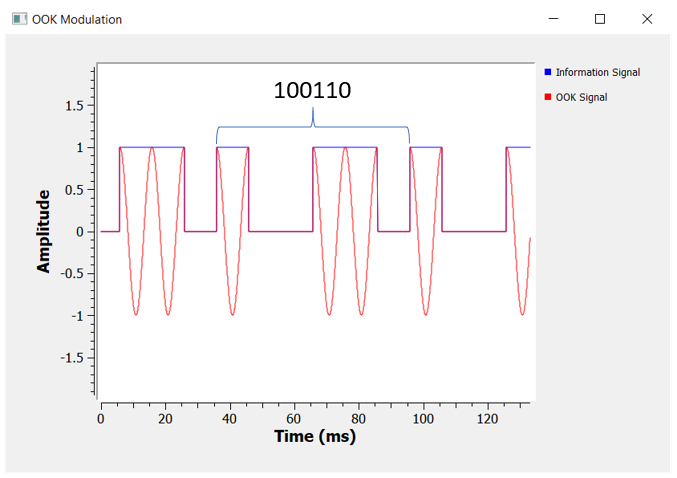677x478 pixels.
Task: Minimize the OOK Modulation window
Action: point(554,19)
